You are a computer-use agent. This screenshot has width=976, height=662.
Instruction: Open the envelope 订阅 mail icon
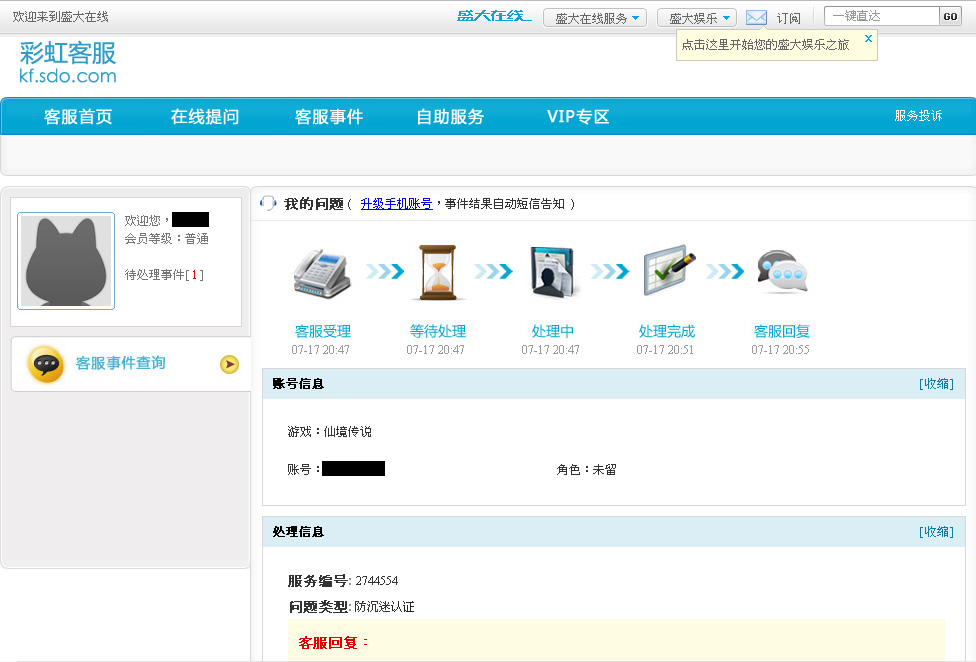coord(756,17)
